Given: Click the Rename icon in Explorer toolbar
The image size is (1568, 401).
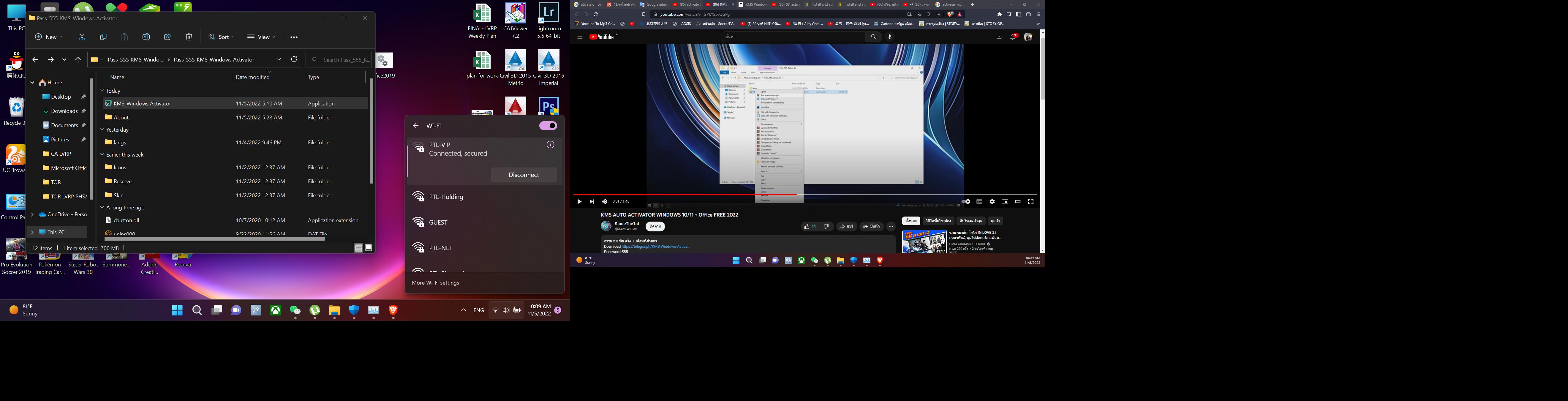Looking at the screenshot, I should click(146, 37).
